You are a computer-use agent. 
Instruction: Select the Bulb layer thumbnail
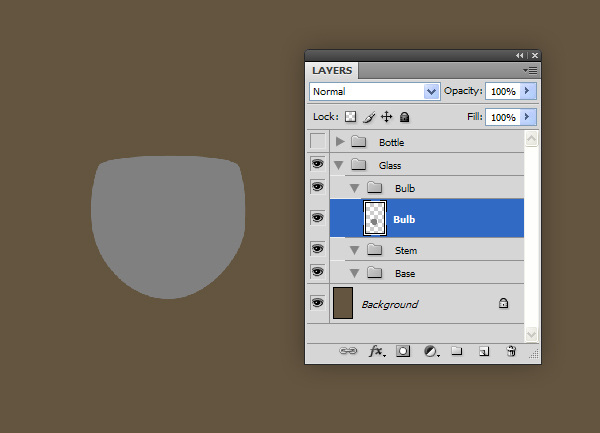375,218
